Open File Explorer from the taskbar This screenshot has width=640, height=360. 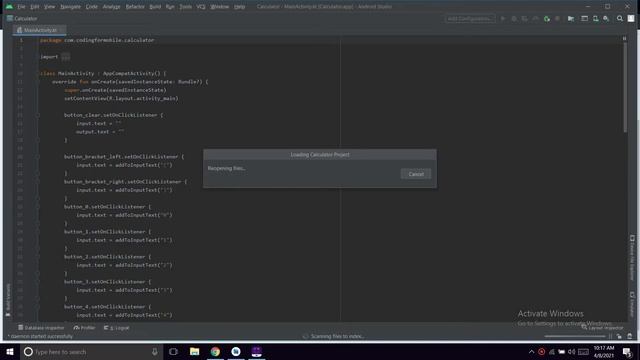point(194,352)
